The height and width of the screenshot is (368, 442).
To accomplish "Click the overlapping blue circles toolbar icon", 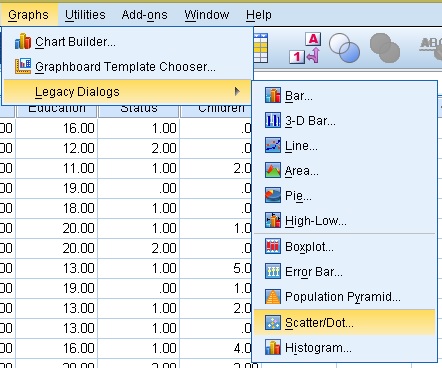I will 345,48.
